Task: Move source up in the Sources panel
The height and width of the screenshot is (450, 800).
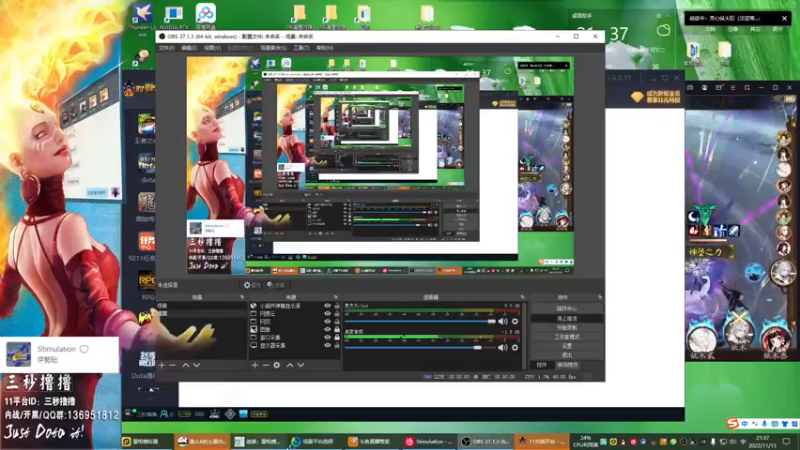Action: click(290, 365)
